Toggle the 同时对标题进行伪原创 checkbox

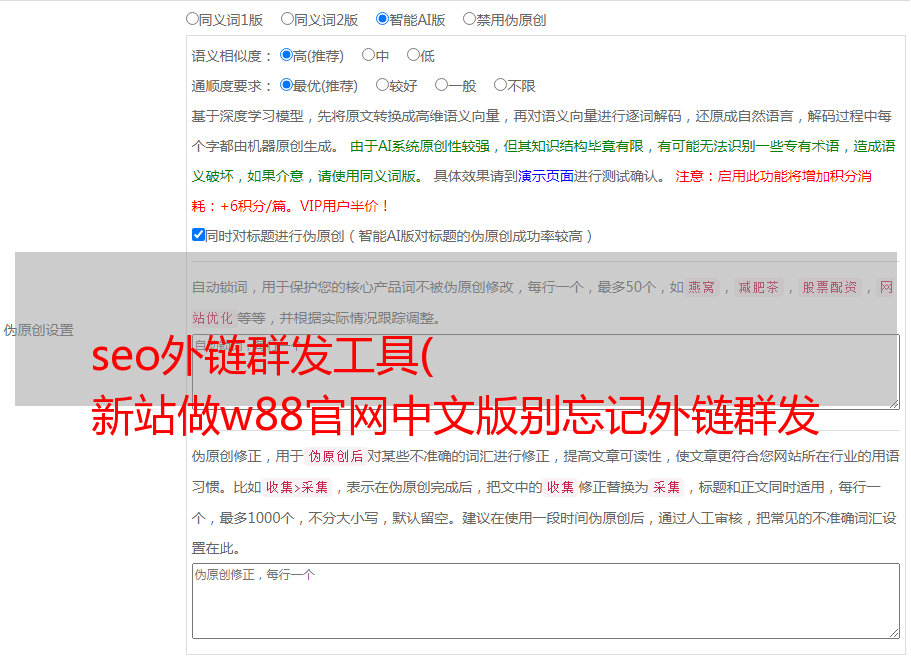tap(198, 235)
